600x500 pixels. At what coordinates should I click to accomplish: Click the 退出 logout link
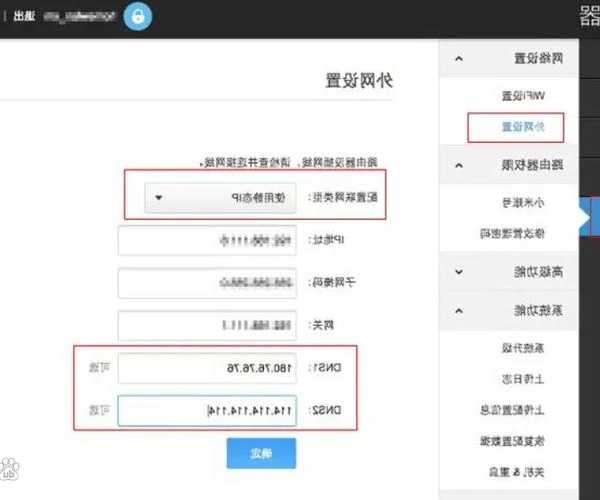24,17
